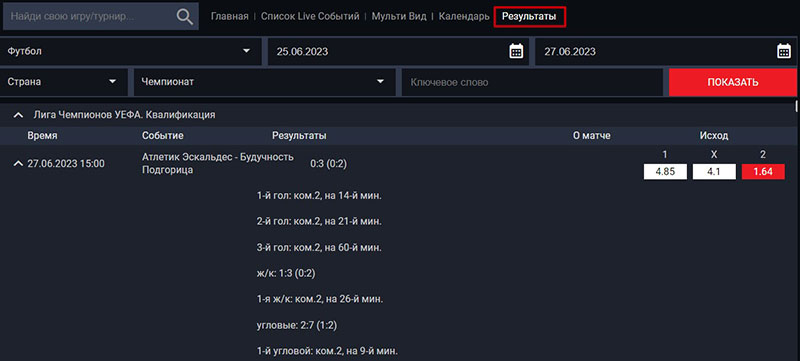Click the 2-й гол 21-й мин. line
This screenshot has width=800, height=361.
(x=319, y=222)
